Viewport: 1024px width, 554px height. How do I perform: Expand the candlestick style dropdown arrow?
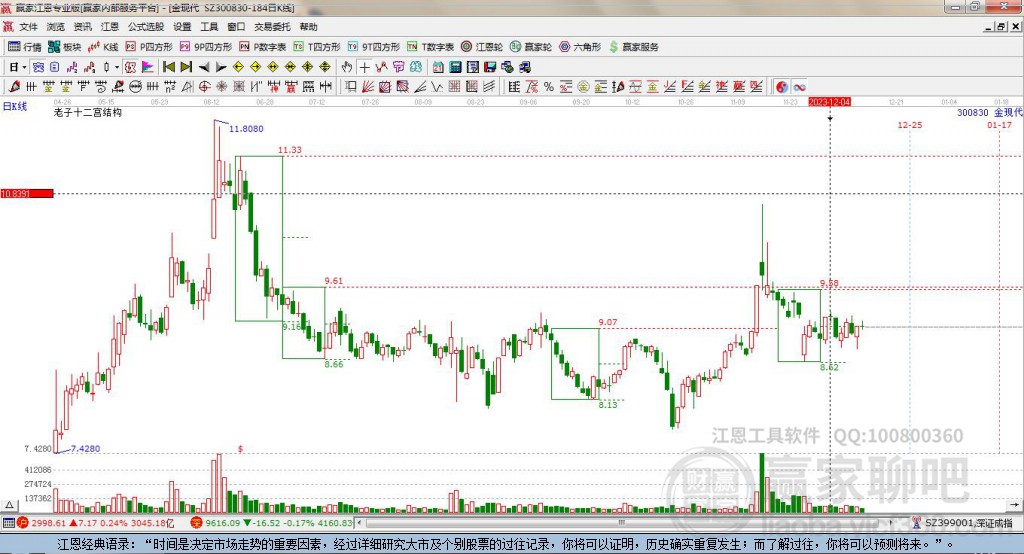tap(117, 67)
